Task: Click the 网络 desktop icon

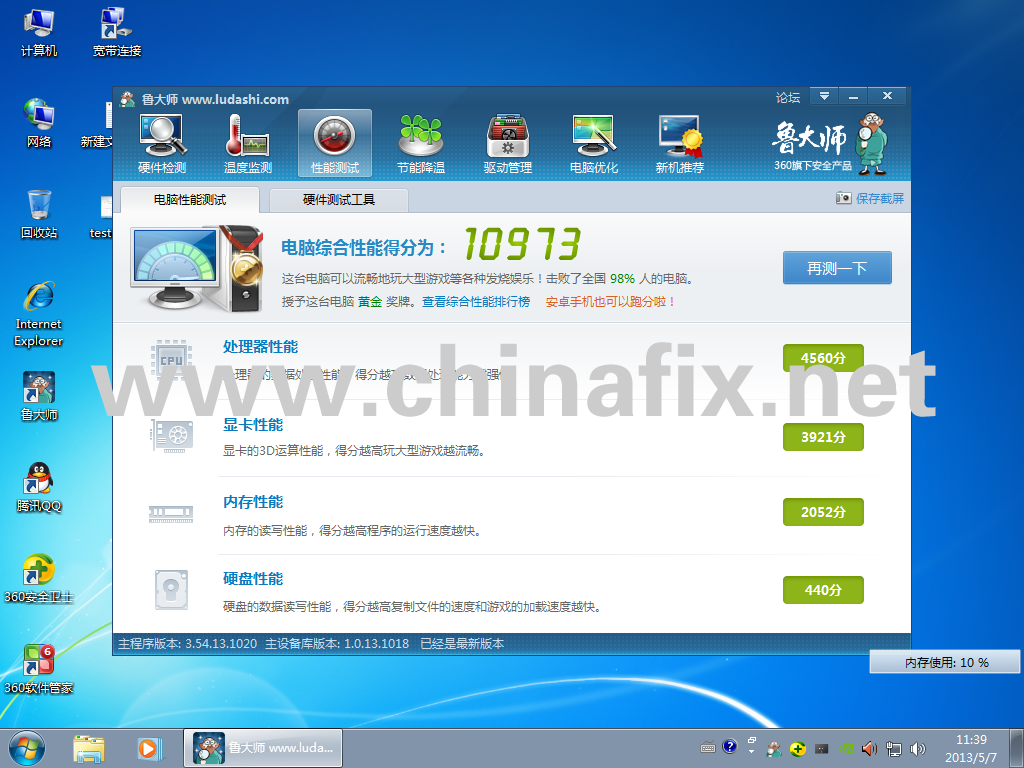Action: (x=39, y=123)
